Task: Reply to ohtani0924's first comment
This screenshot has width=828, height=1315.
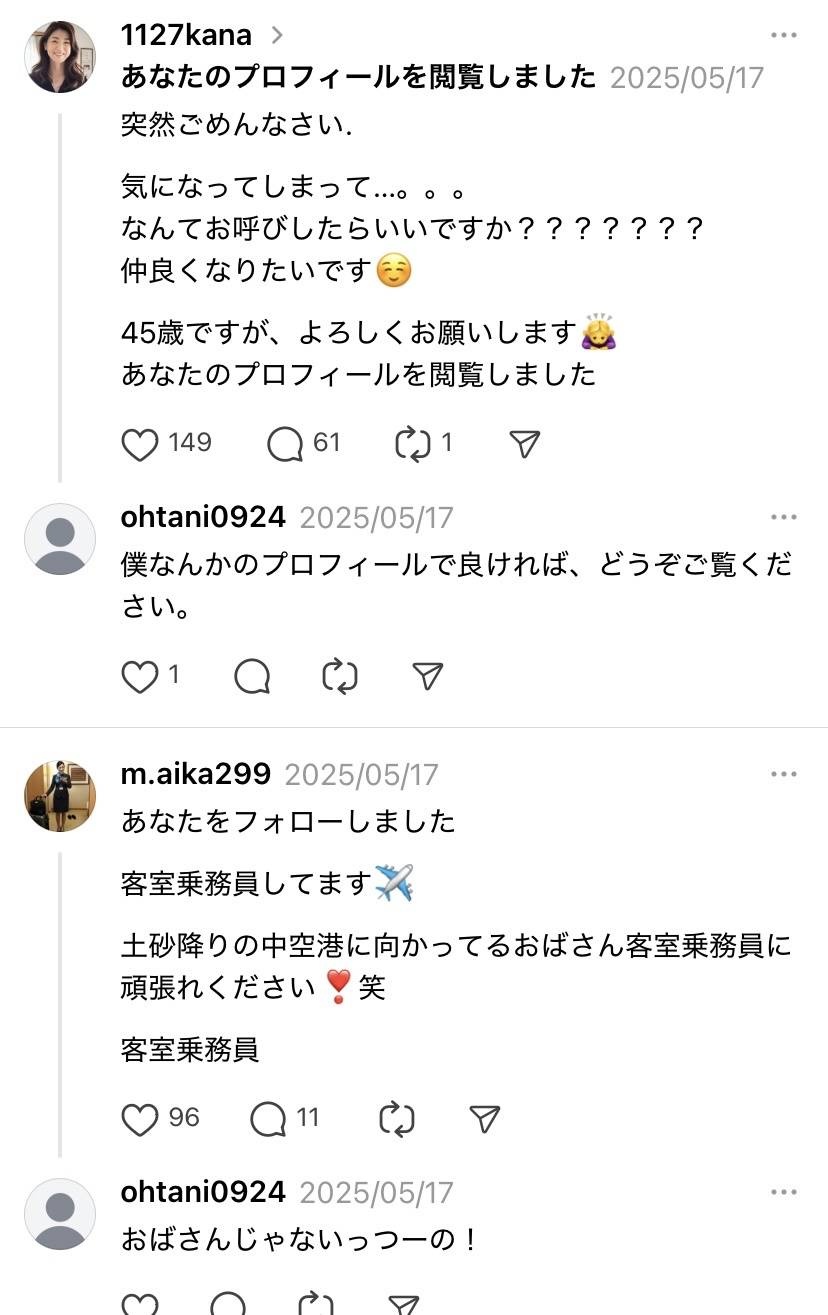Action: (x=252, y=677)
